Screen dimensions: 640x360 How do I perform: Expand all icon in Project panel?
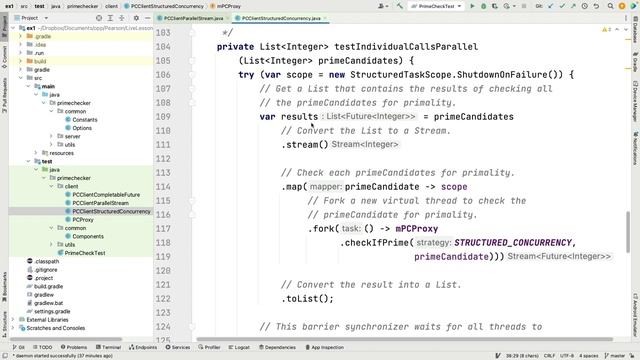click(x=110, y=18)
